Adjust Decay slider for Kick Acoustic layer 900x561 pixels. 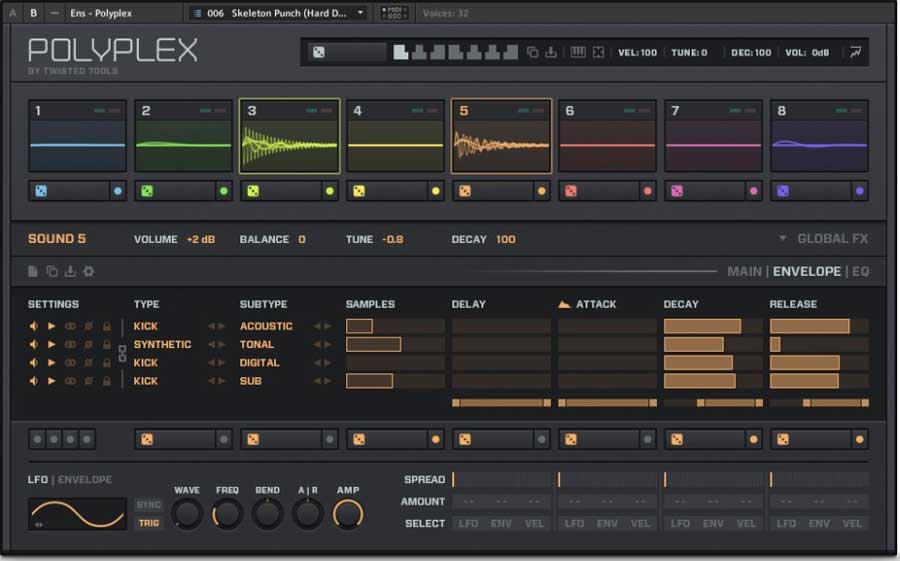click(713, 326)
